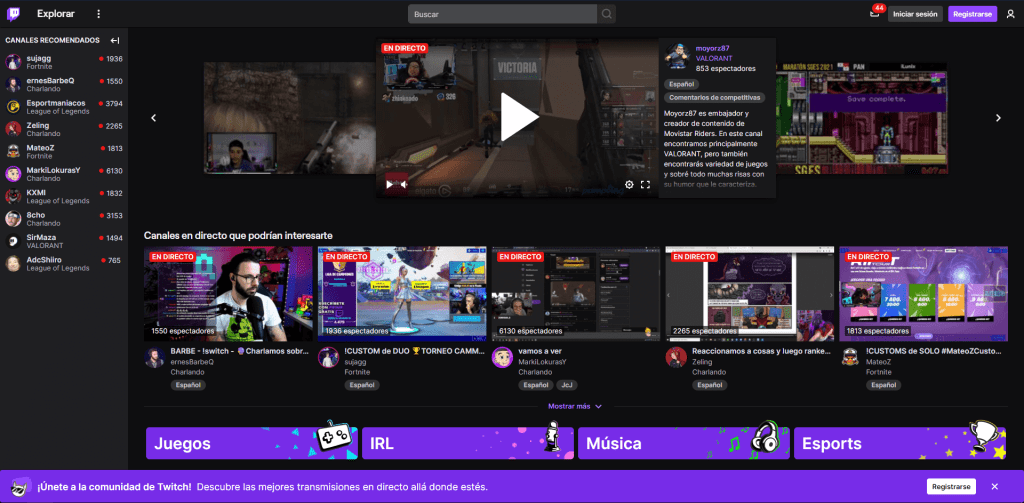Select sidebar row SirMaza VALORANT

click(x=64, y=241)
